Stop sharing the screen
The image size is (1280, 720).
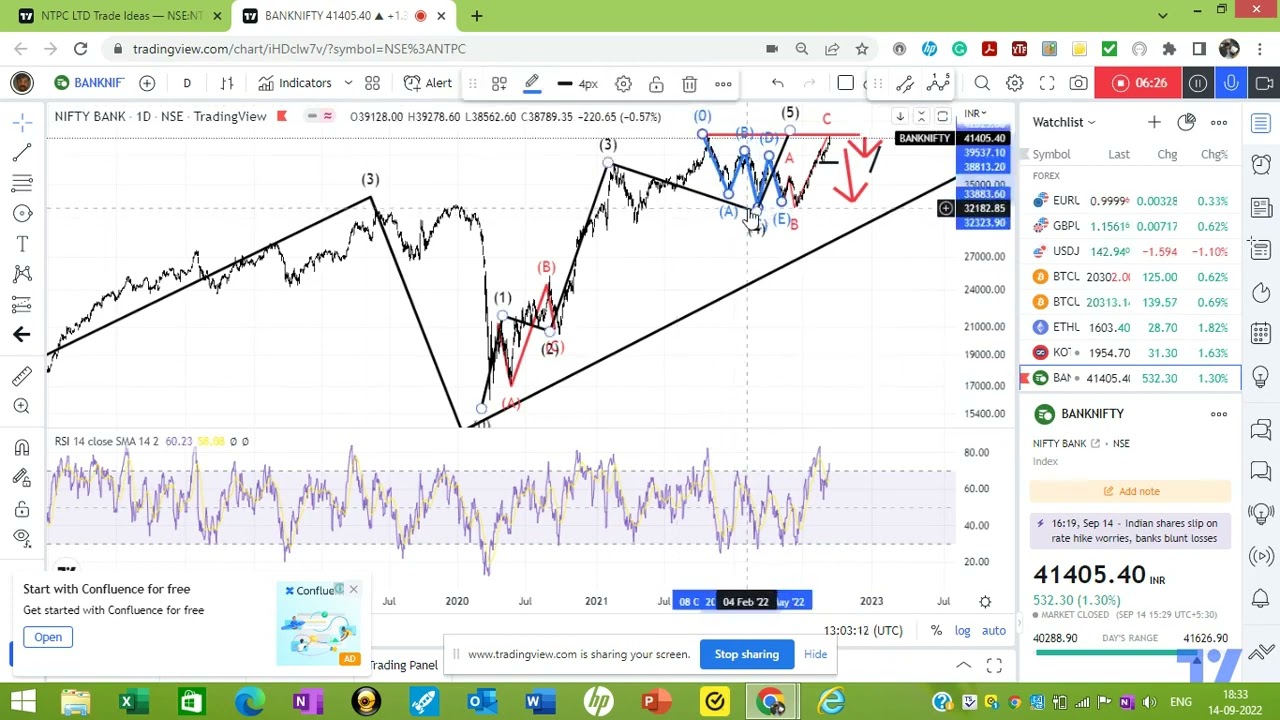pos(747,654)
